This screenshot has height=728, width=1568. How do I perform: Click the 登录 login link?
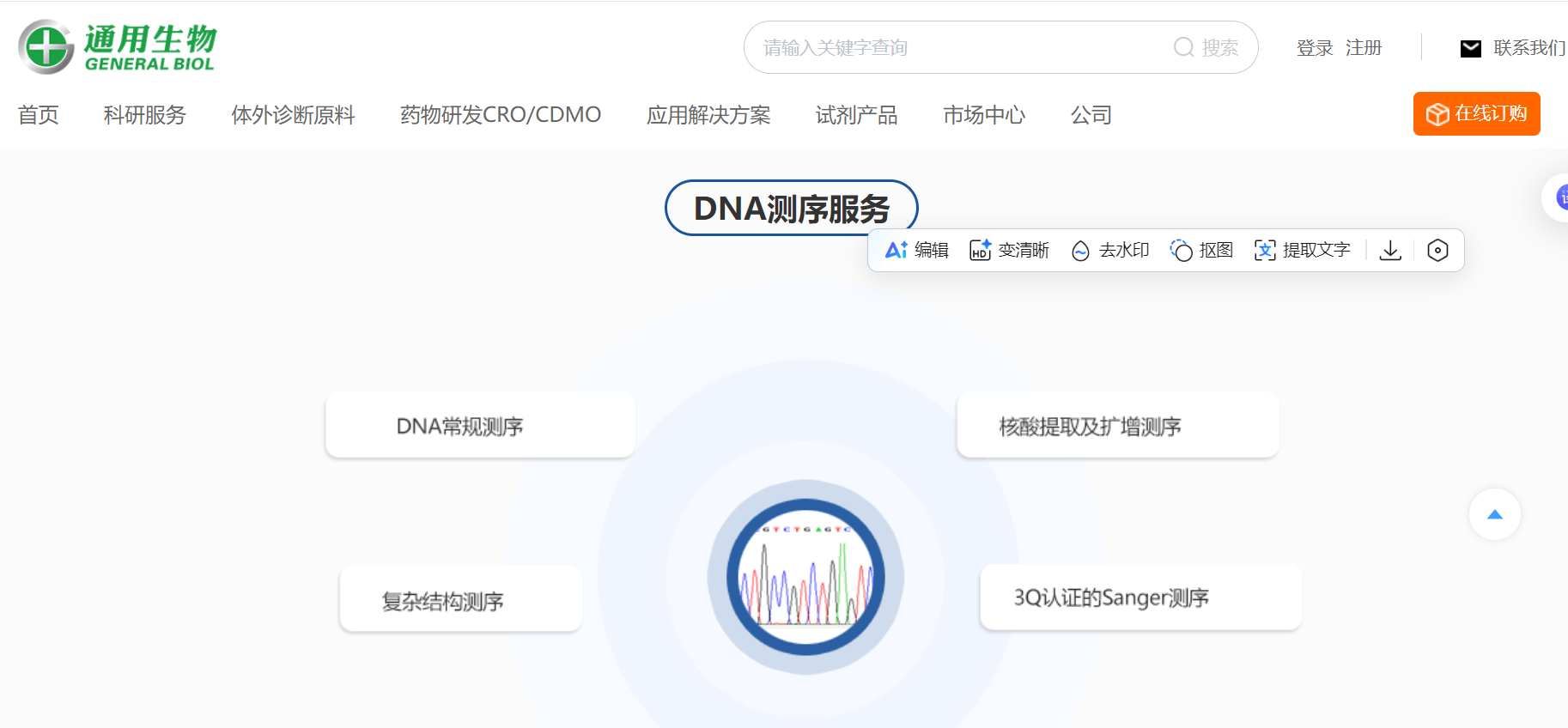click(x=1314, y=48)
